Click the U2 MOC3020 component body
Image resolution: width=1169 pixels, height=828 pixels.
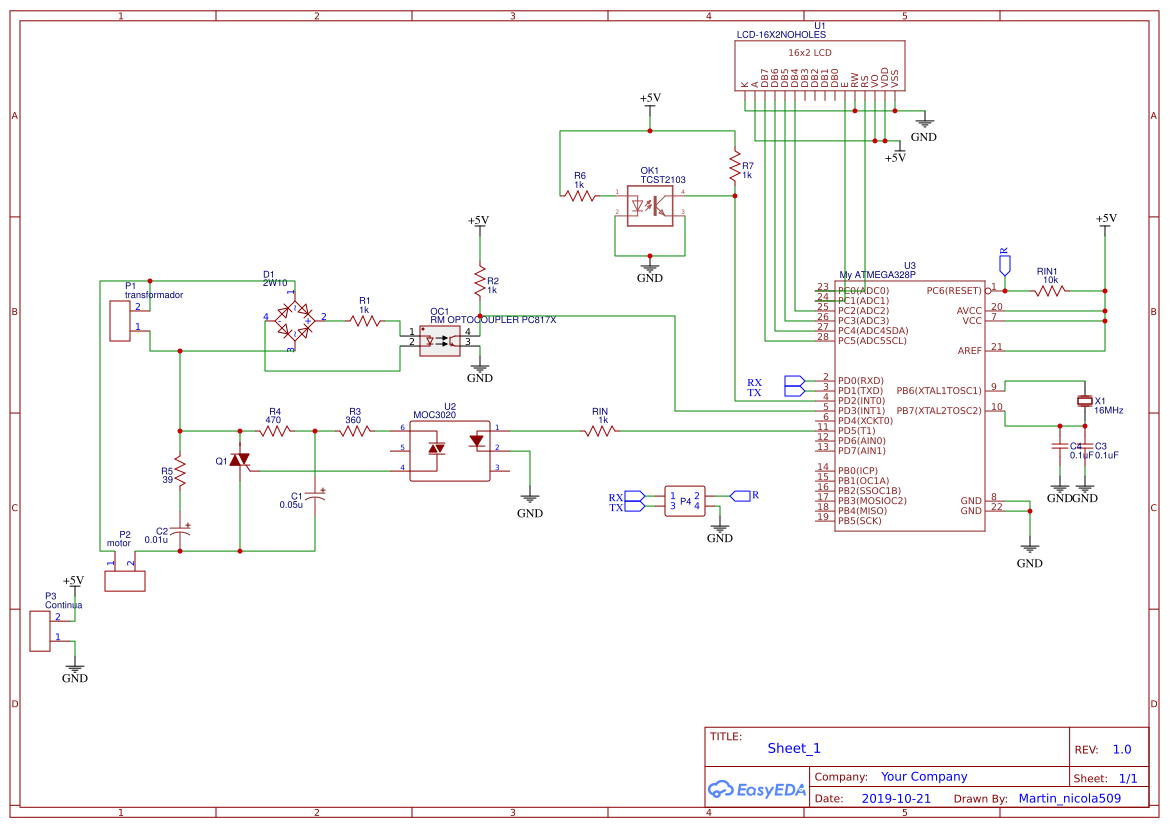pos(450,450)
